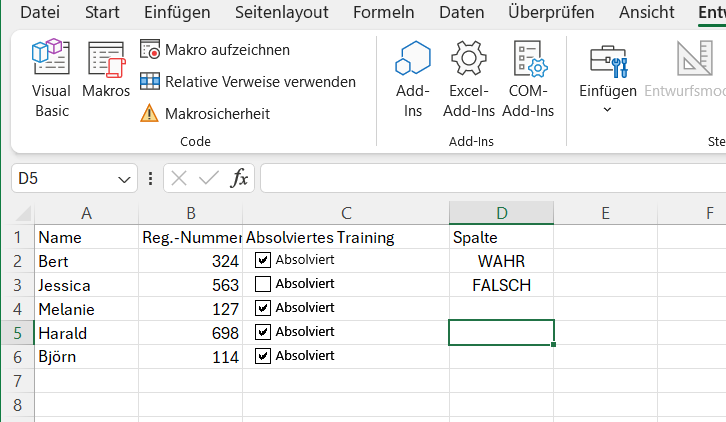Switch to the Formeln tab

[x=384, y=13]
